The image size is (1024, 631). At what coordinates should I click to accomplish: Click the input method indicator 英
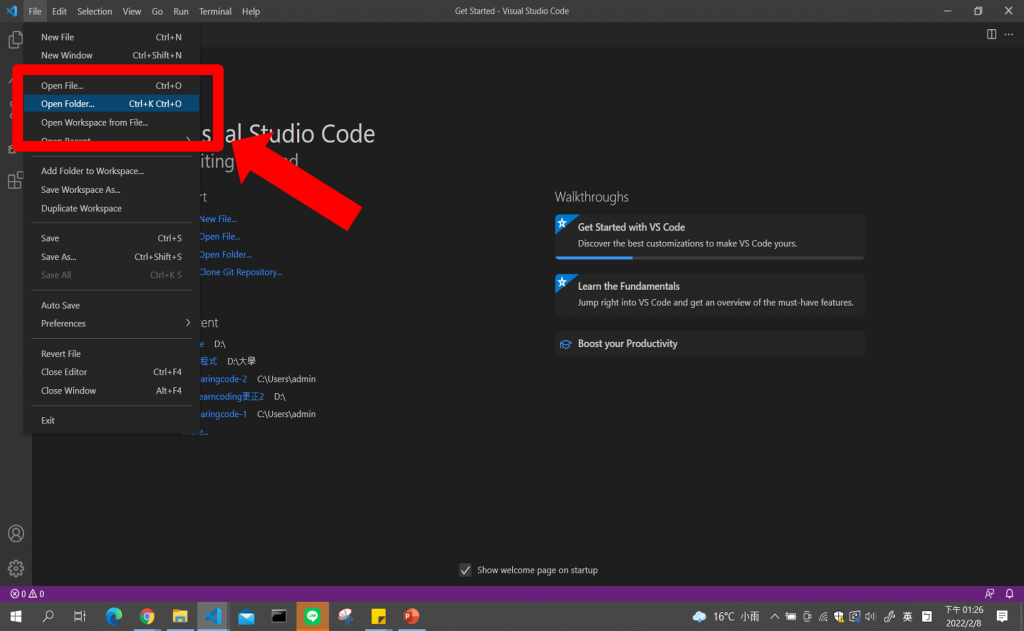pyautogui.click(x=907, y=616)
